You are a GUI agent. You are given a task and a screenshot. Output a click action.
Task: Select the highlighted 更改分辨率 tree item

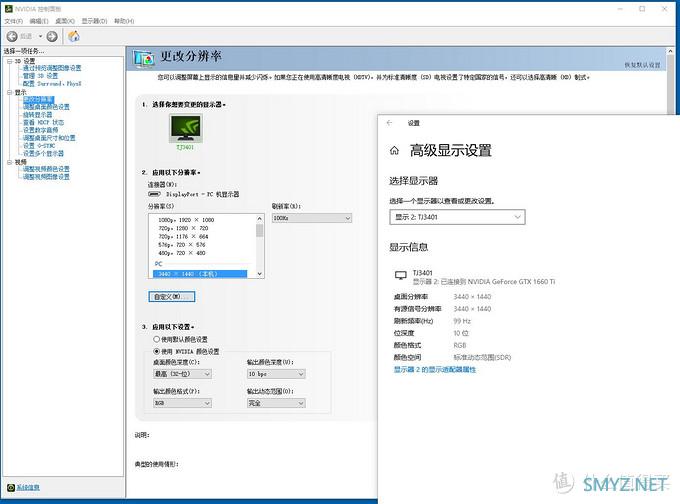coord(39,99)
